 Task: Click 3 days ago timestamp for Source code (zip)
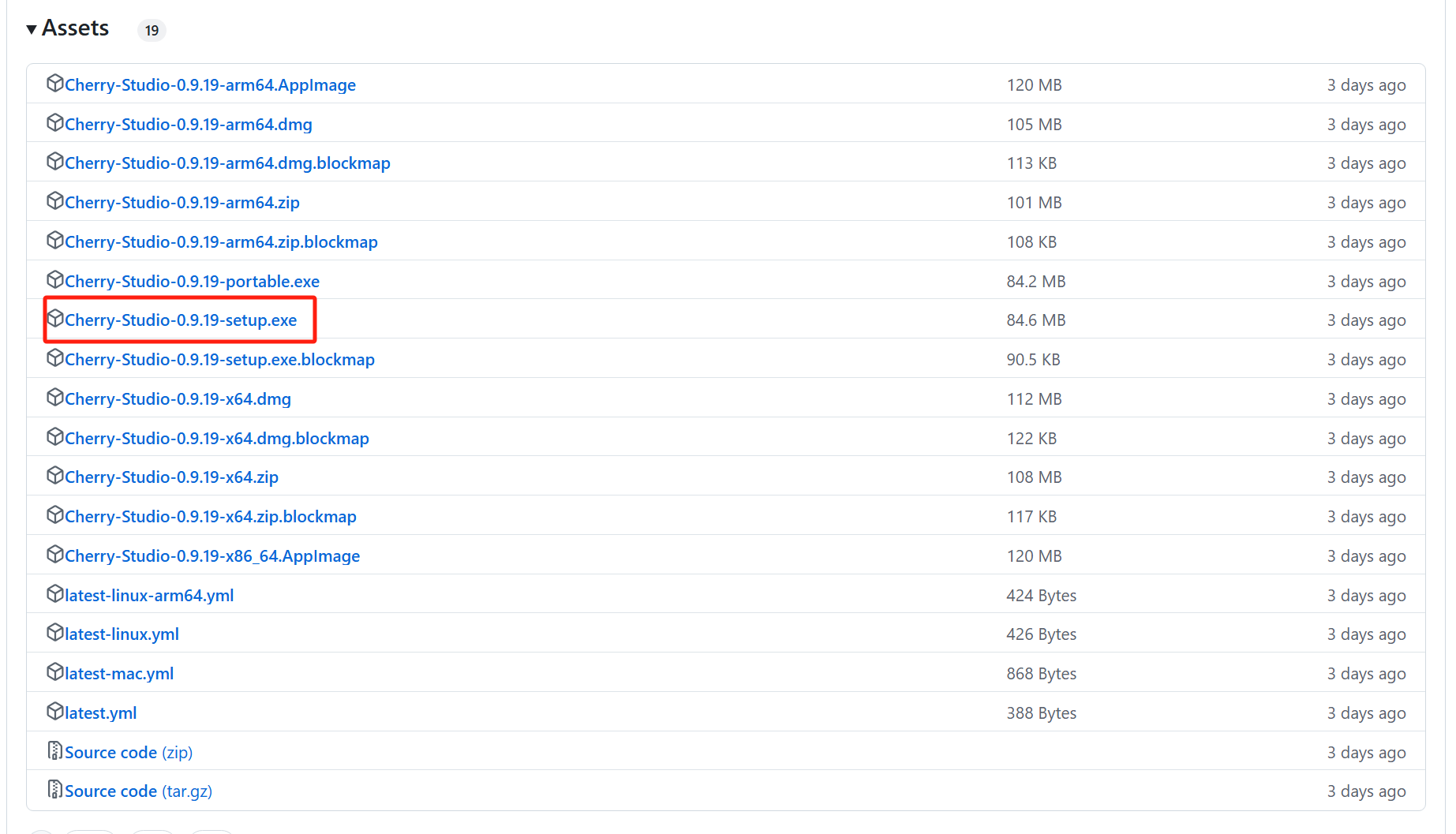click(x=1366, y=752)
